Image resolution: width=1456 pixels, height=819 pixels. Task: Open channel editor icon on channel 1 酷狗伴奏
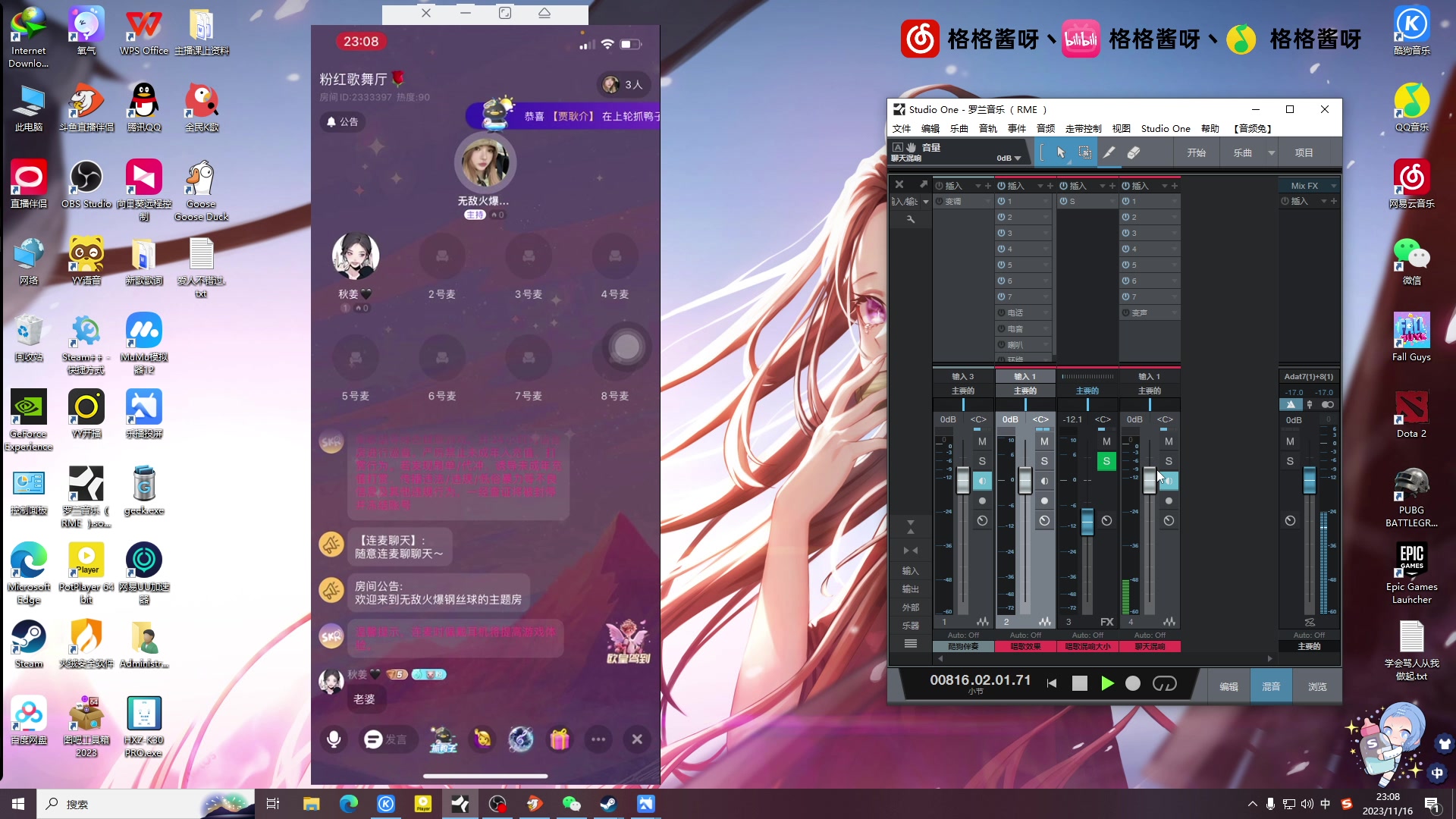point(983,622)
